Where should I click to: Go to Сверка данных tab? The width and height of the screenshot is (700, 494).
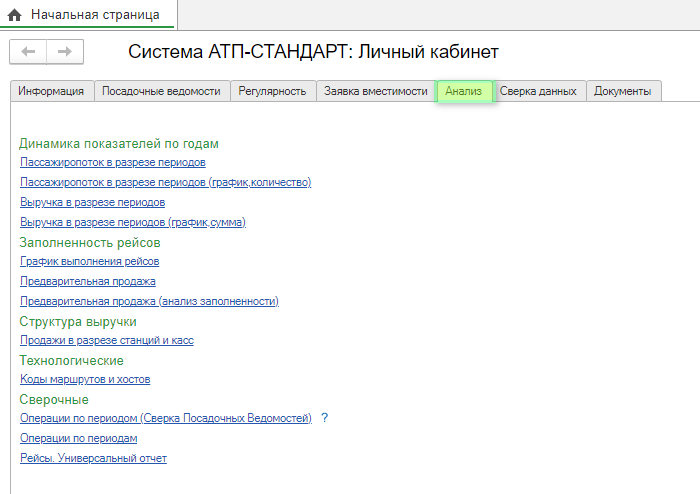pos(538,91)
